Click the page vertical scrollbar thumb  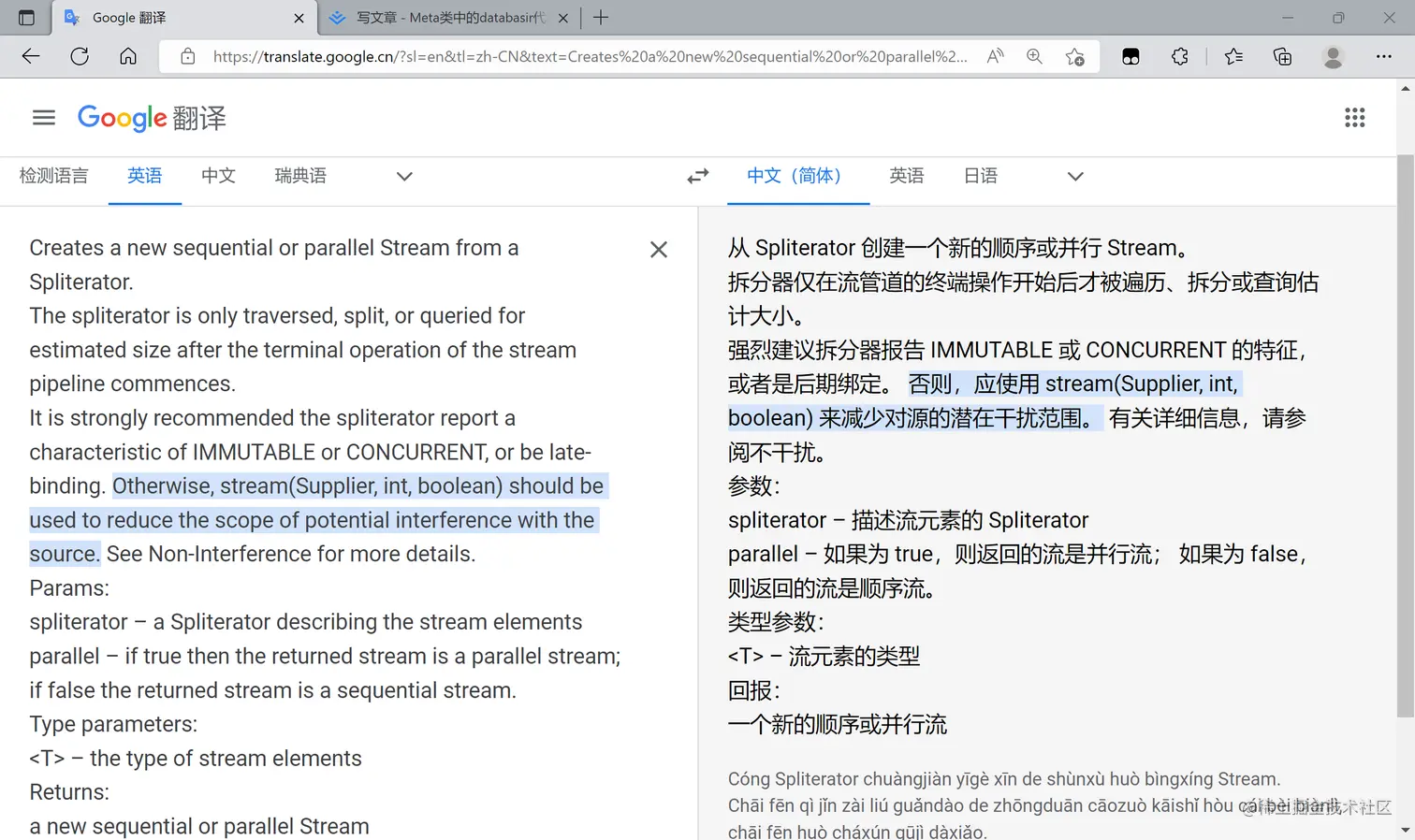pyautogui.click(x=1406, y=435)
